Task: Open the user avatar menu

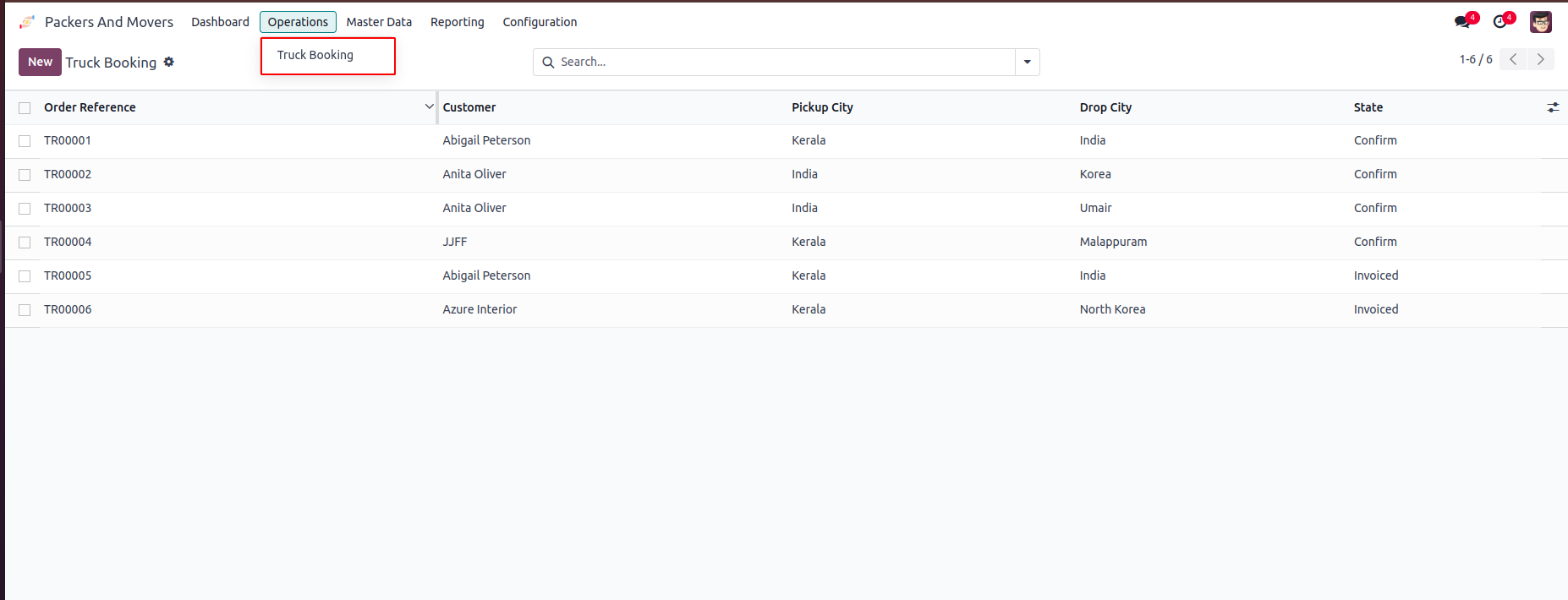Action: 1541,22
